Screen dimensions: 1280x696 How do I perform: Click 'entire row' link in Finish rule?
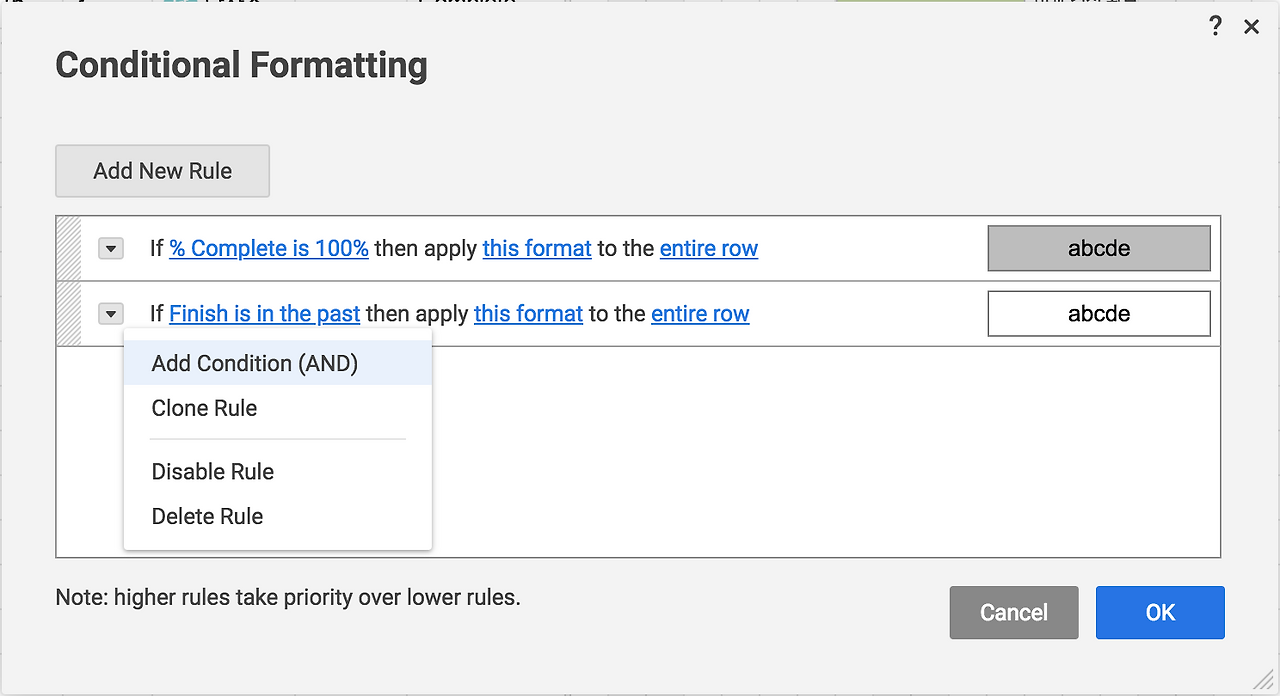click(x=700, y=314)
